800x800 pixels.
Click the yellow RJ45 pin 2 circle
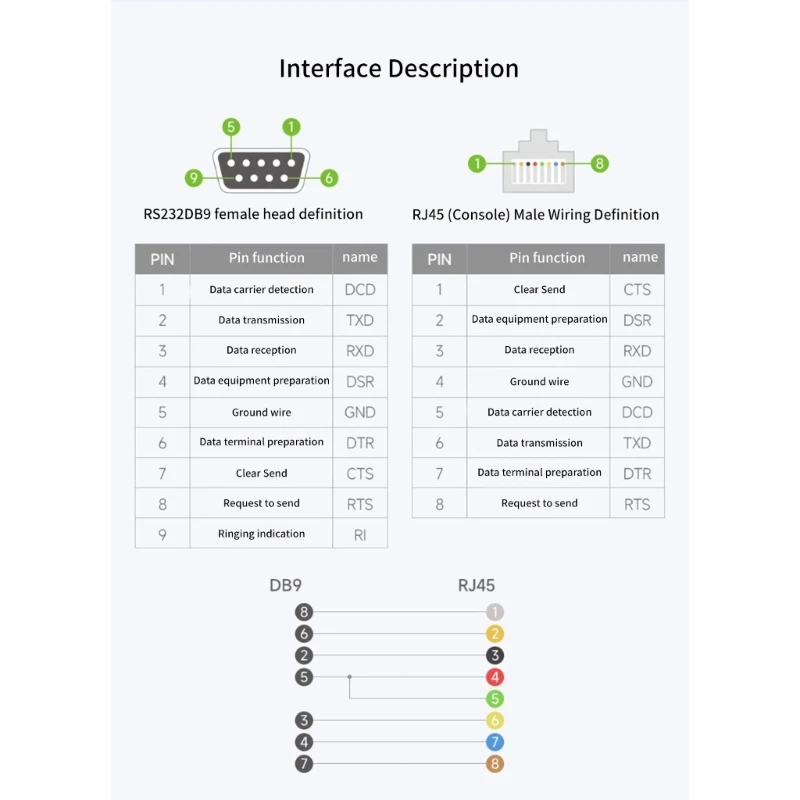(495, 634)
